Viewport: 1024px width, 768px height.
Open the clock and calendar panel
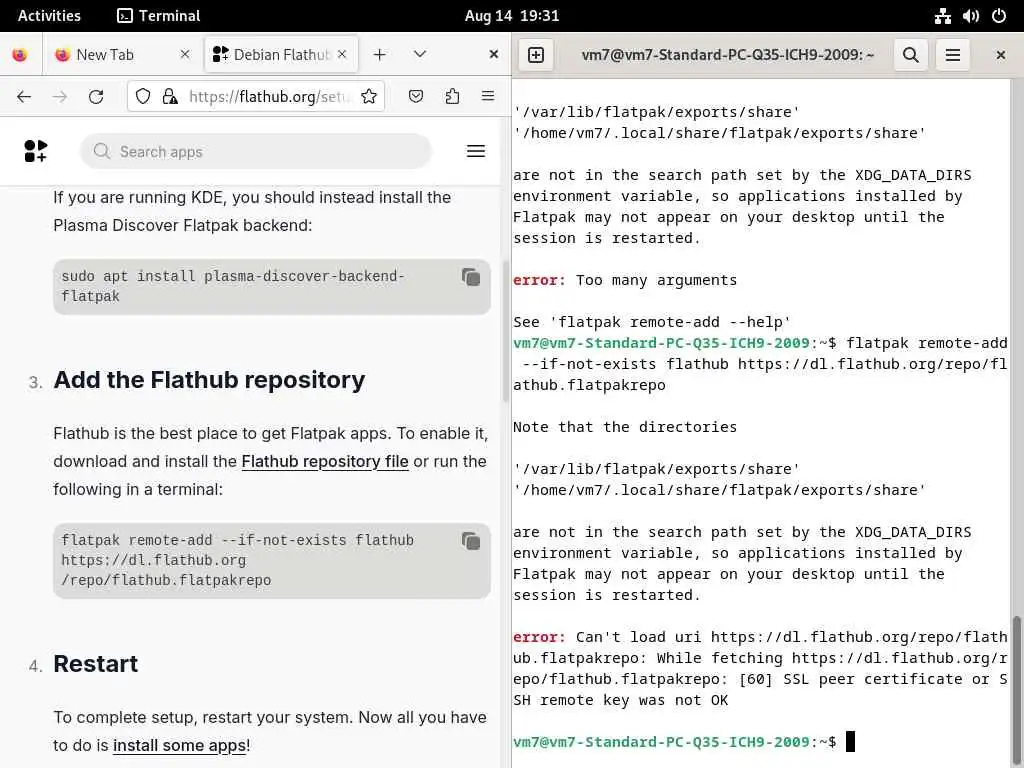(511, 16)
